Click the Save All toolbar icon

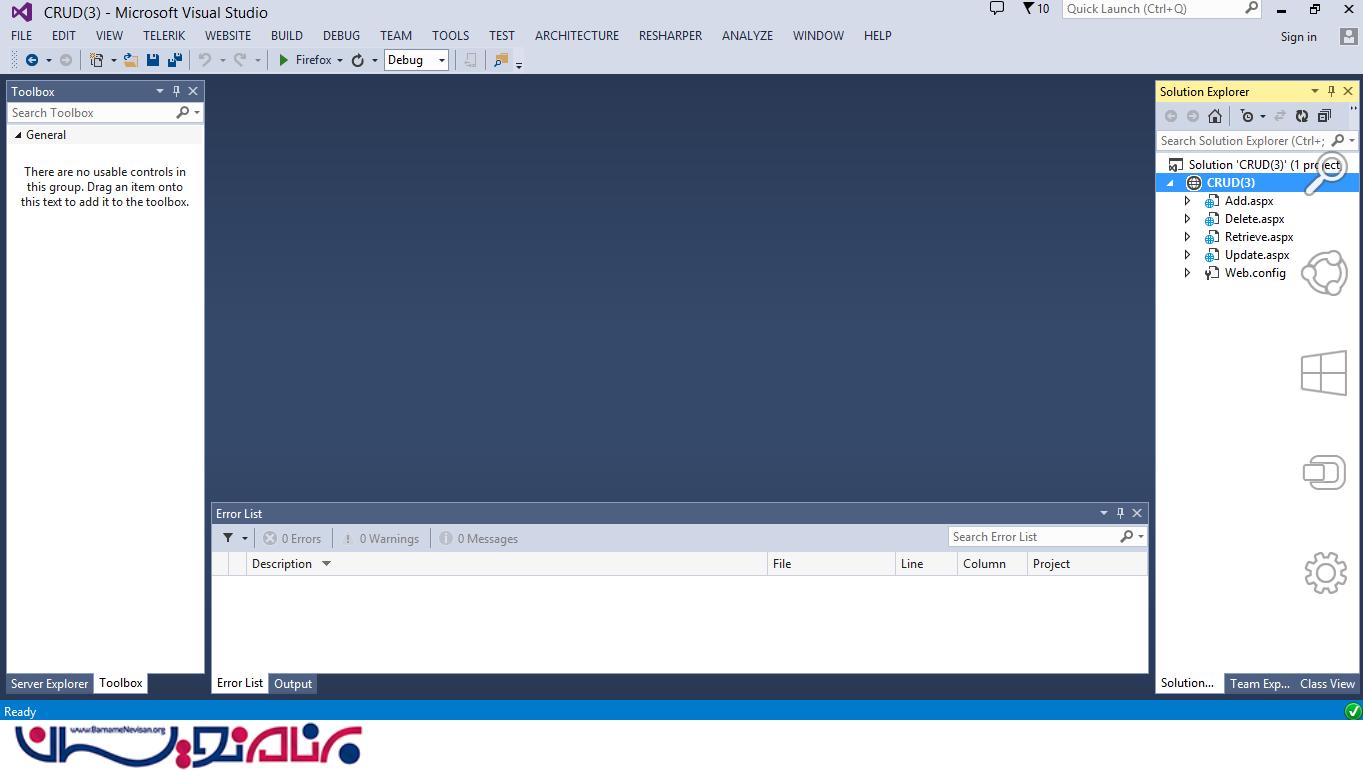(174, 60)
